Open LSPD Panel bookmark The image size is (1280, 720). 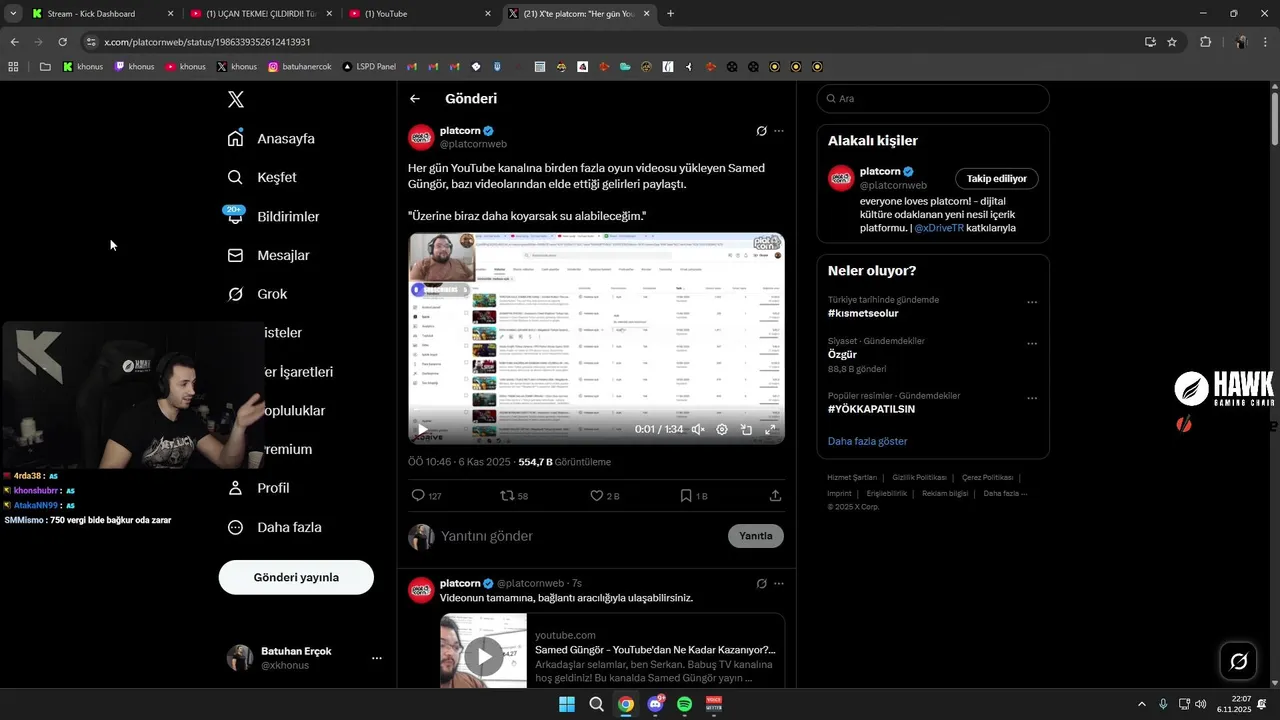368,67
